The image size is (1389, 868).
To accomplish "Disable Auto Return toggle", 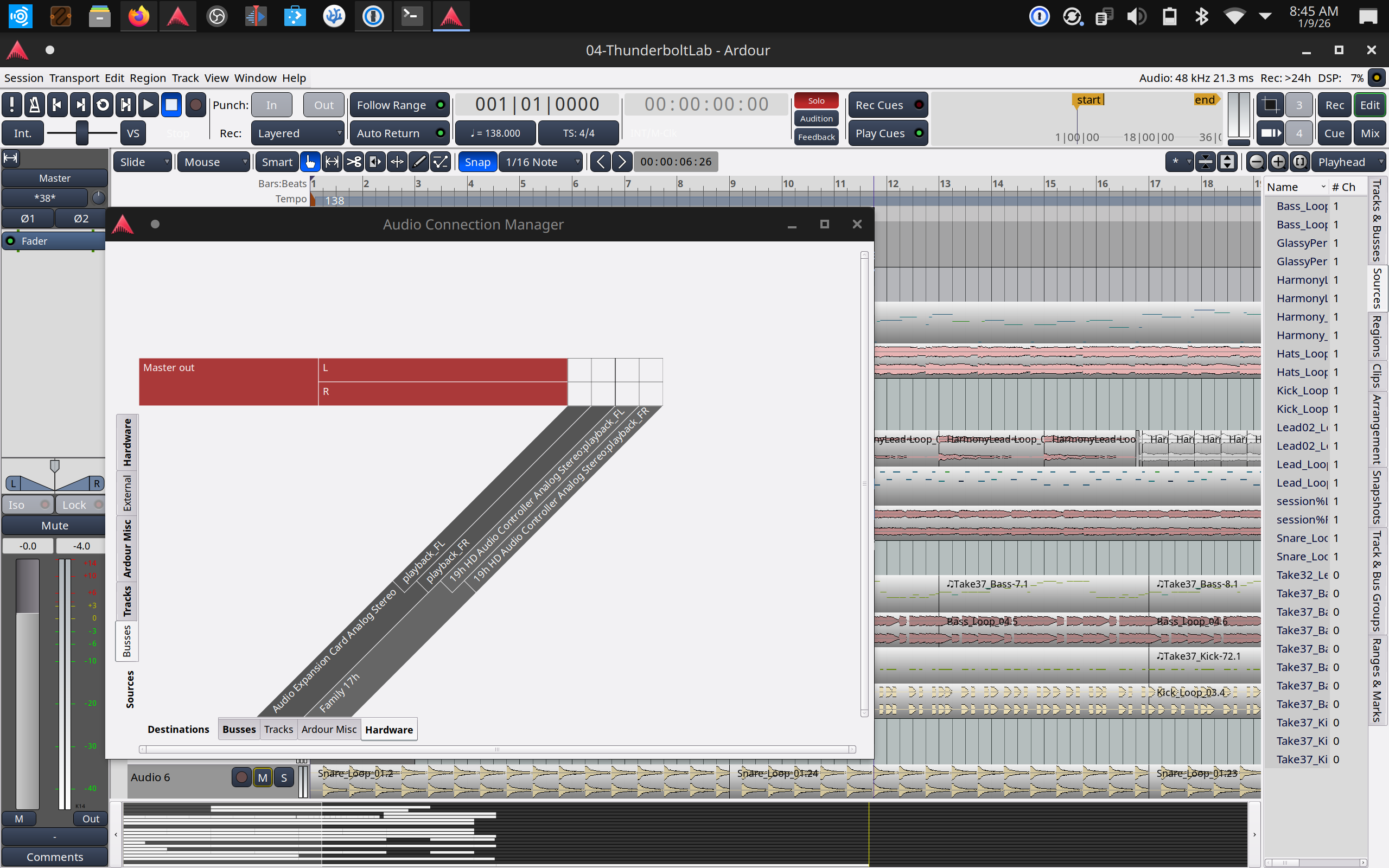I will coord(399,133).
